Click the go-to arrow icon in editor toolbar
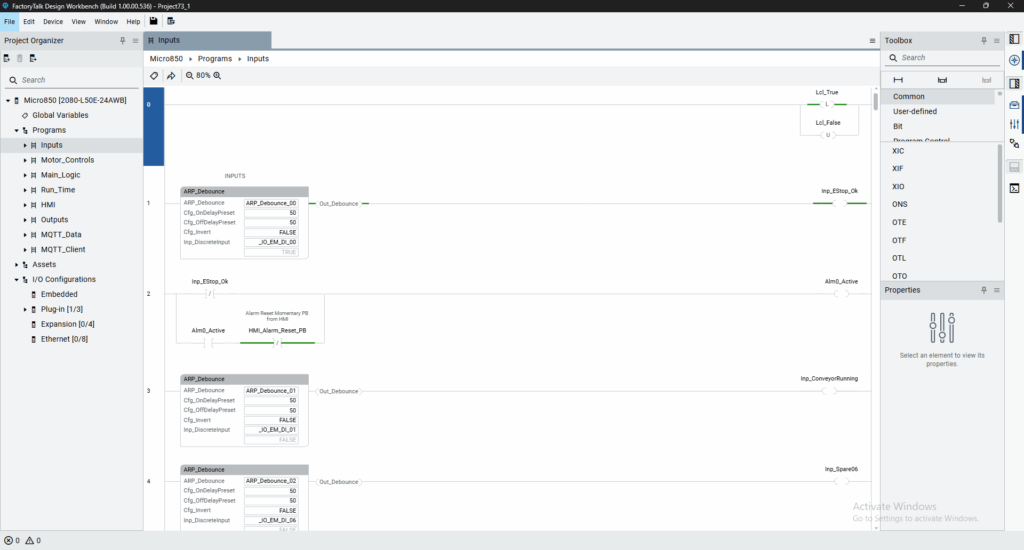1024x550 pixels. 171,76
